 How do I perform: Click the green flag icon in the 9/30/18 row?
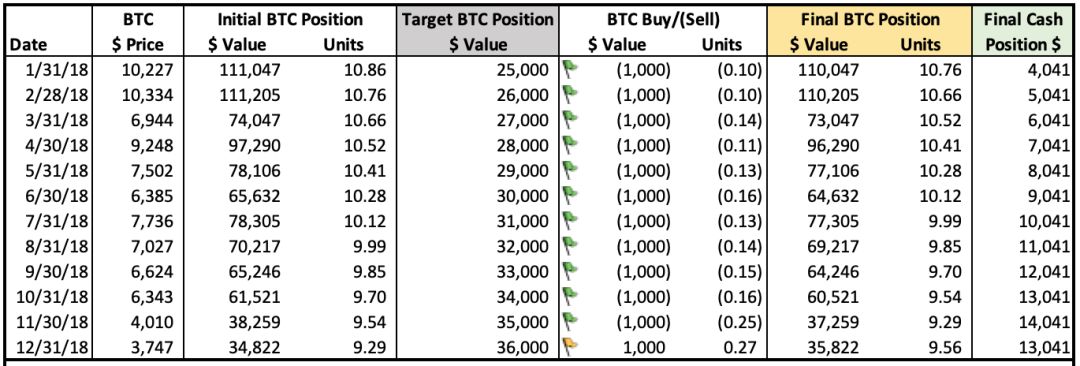tap(570, 269)
